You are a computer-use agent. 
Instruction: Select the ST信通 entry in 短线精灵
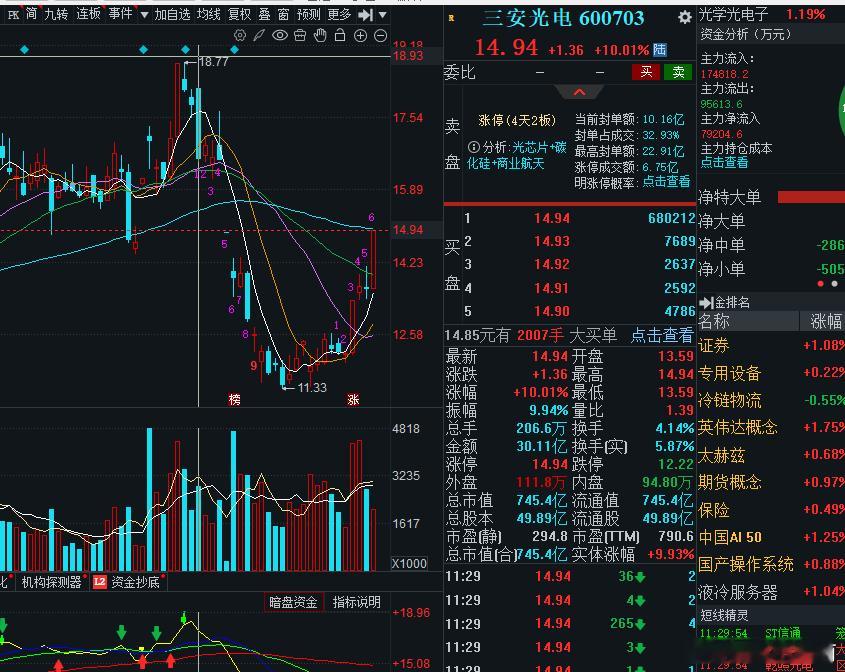click(783, 633)
